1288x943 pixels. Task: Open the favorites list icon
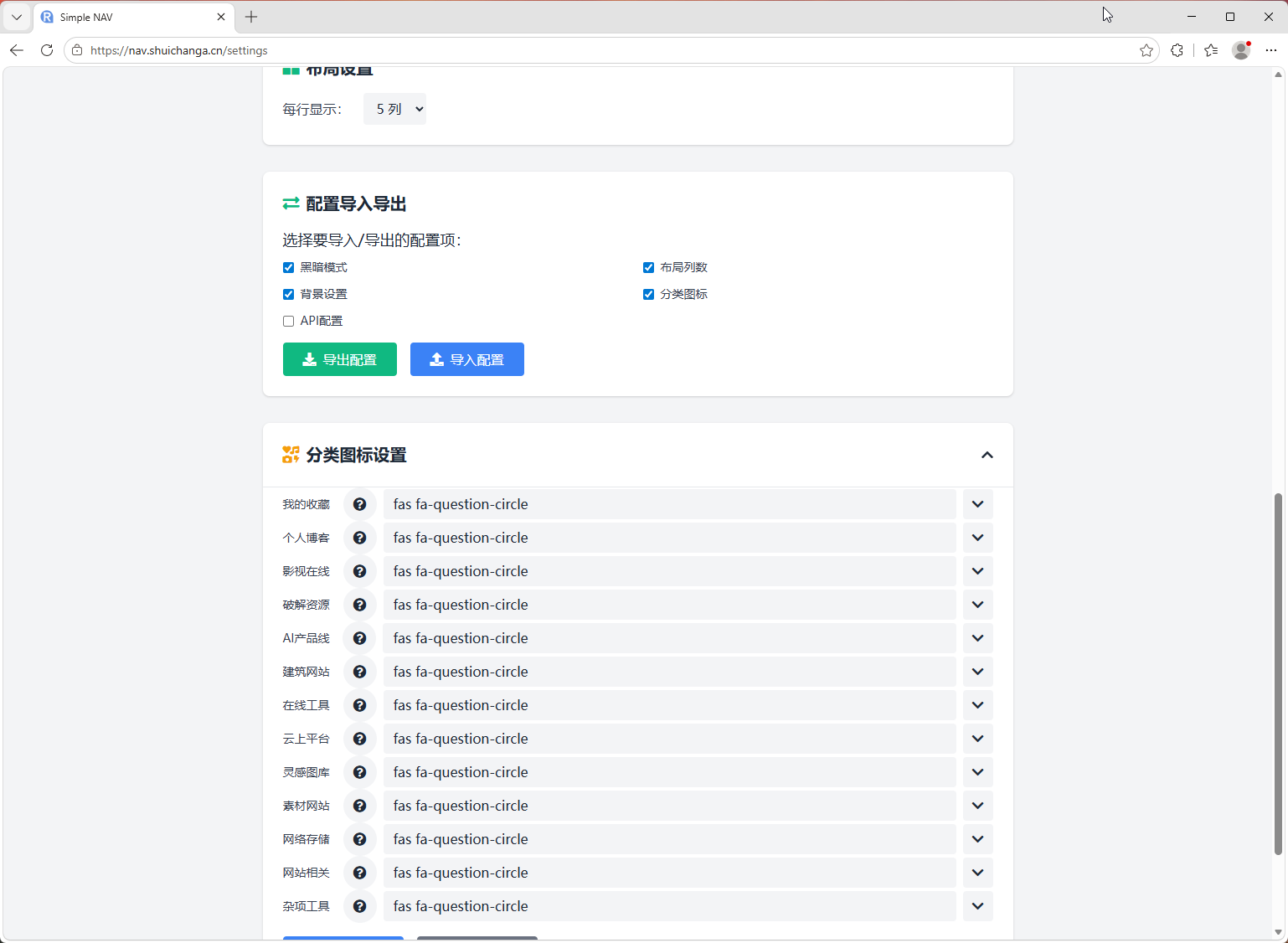click(x=1211, y=50)
